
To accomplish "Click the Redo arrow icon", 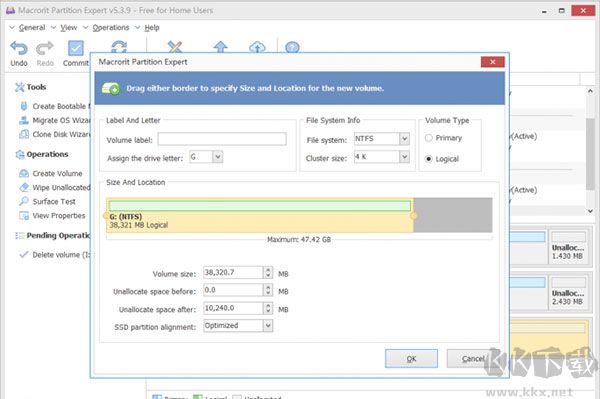I will pyautogui.click(x=45, y=49).
